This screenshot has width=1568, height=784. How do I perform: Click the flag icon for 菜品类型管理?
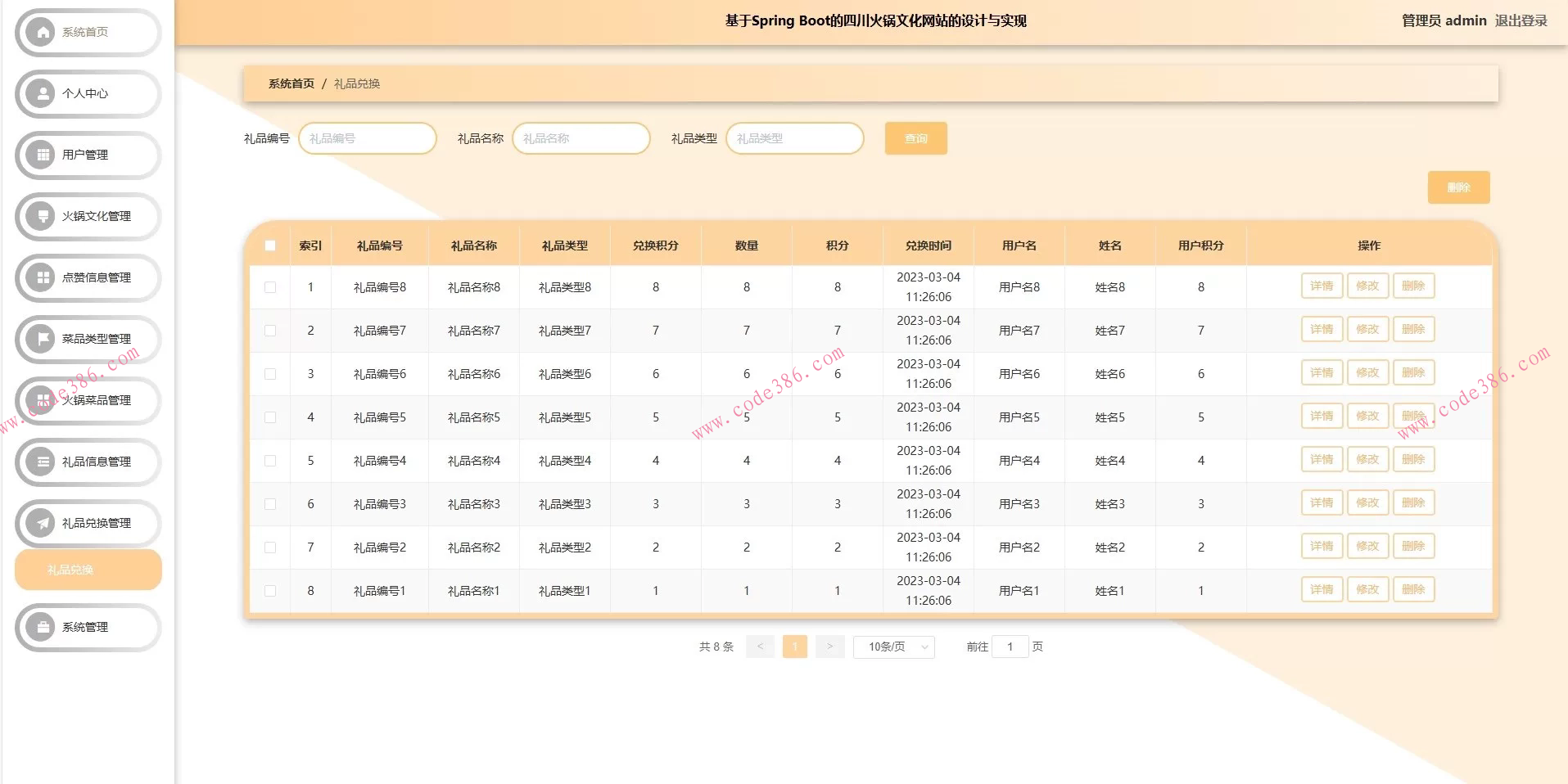click(x=40, y=339)
